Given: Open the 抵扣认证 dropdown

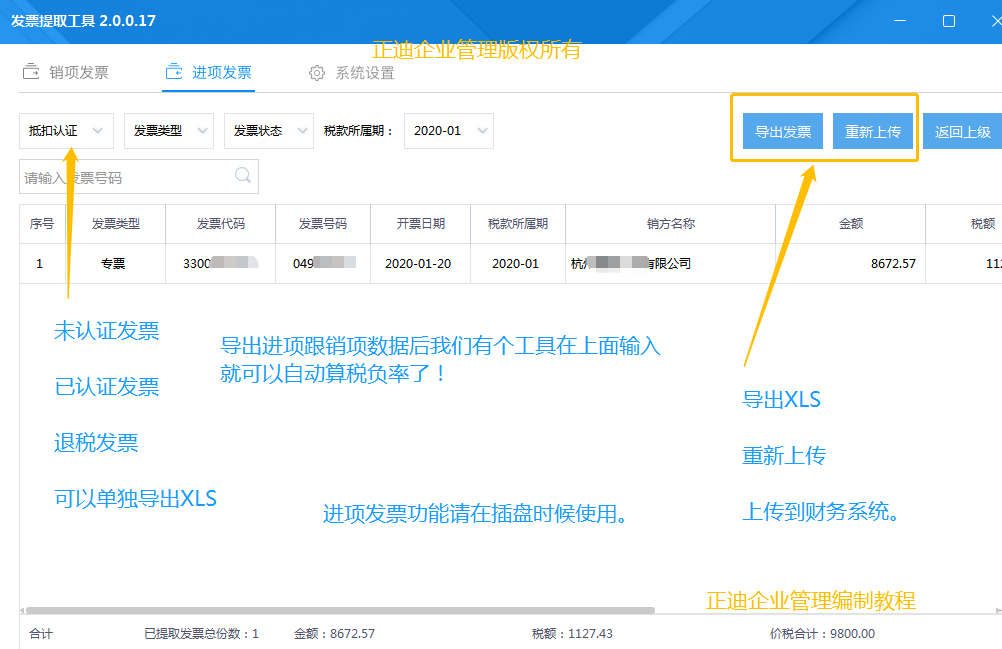Looking at the screenshot, I should (x=66, y=131).
